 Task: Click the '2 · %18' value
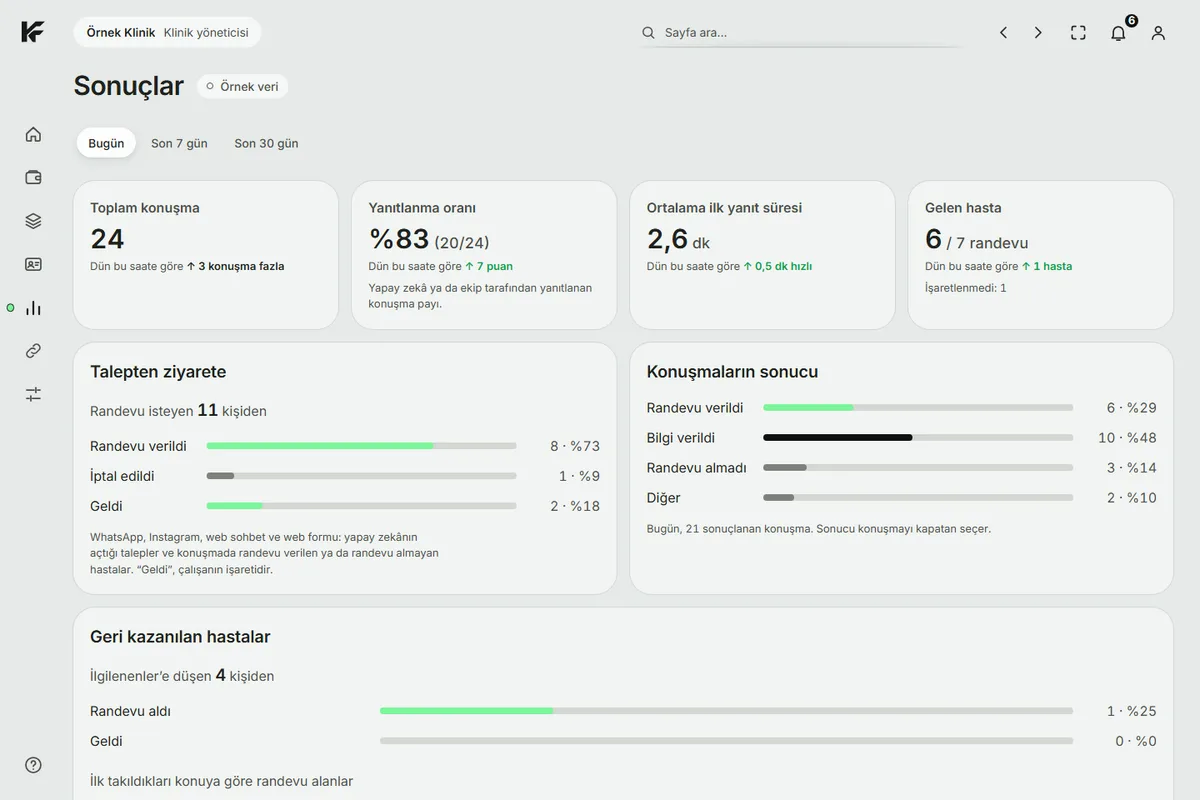click(x=575, y=506)
